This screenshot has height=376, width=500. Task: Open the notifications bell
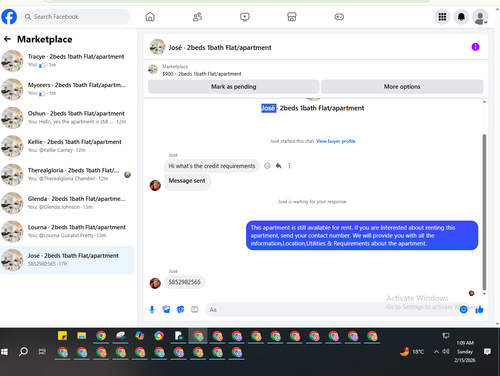coord(461,17)
